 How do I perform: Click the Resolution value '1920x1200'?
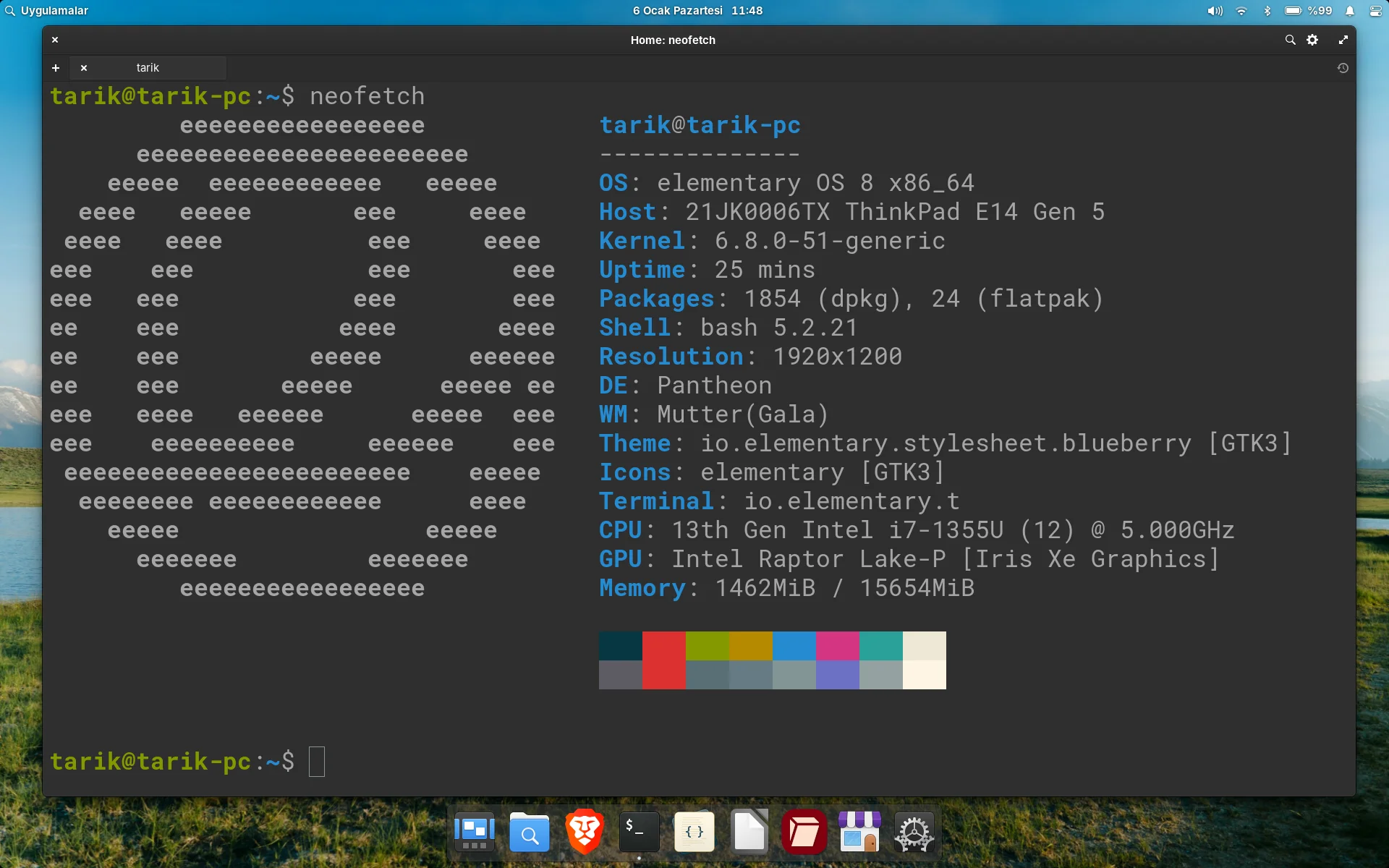838,357
